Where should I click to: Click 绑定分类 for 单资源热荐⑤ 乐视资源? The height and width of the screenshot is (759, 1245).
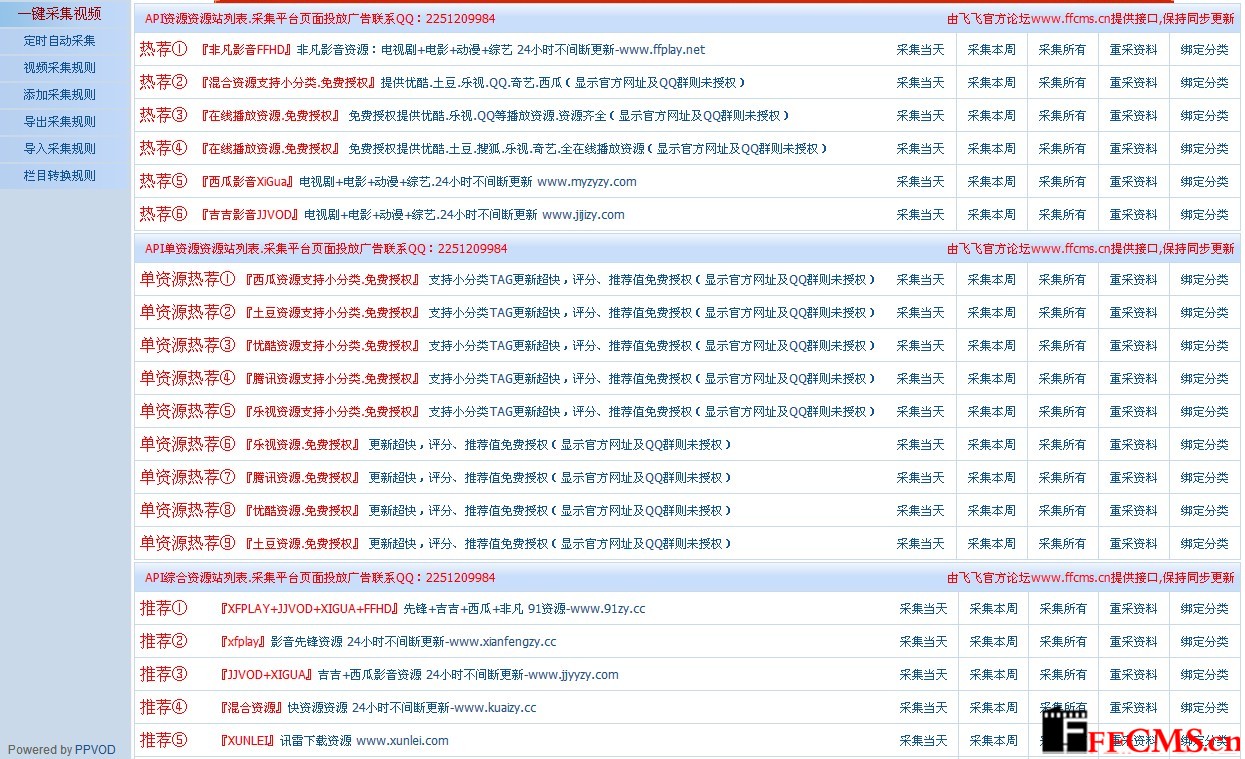[x=1204, y=412]
